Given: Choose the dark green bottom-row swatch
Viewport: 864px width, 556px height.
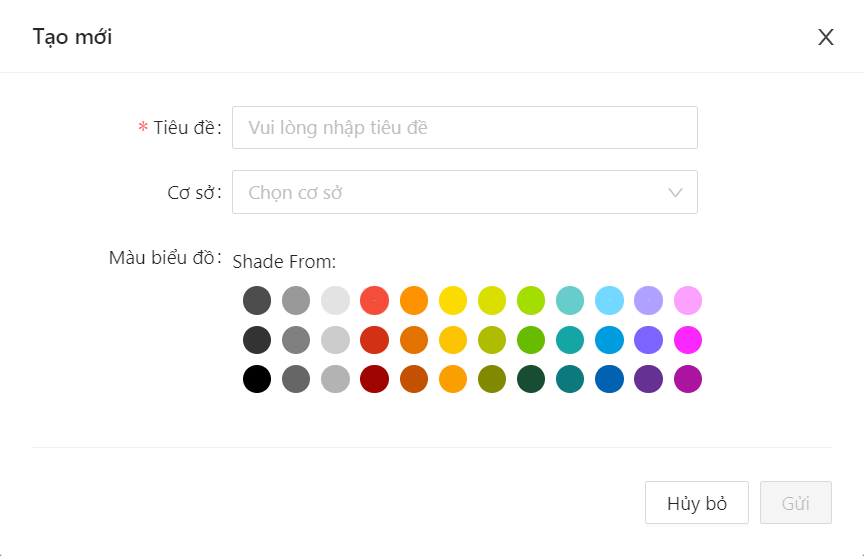Looking at the screenshot, I should coord(531,379).
